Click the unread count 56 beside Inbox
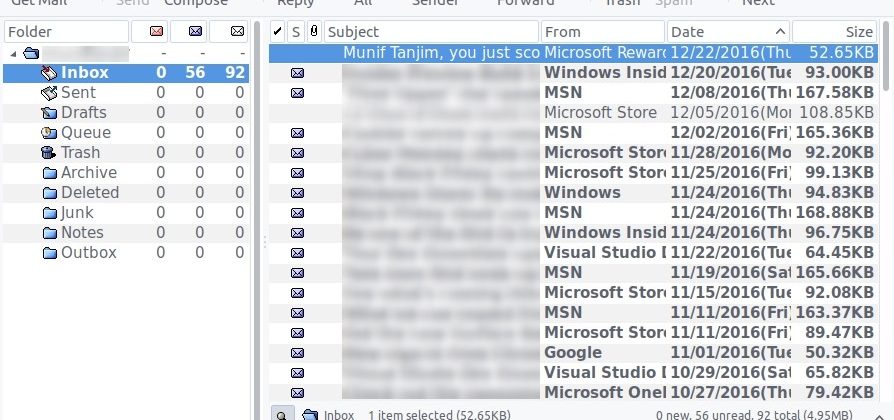Viewport: 894px width, 420px height. [195, 73]
